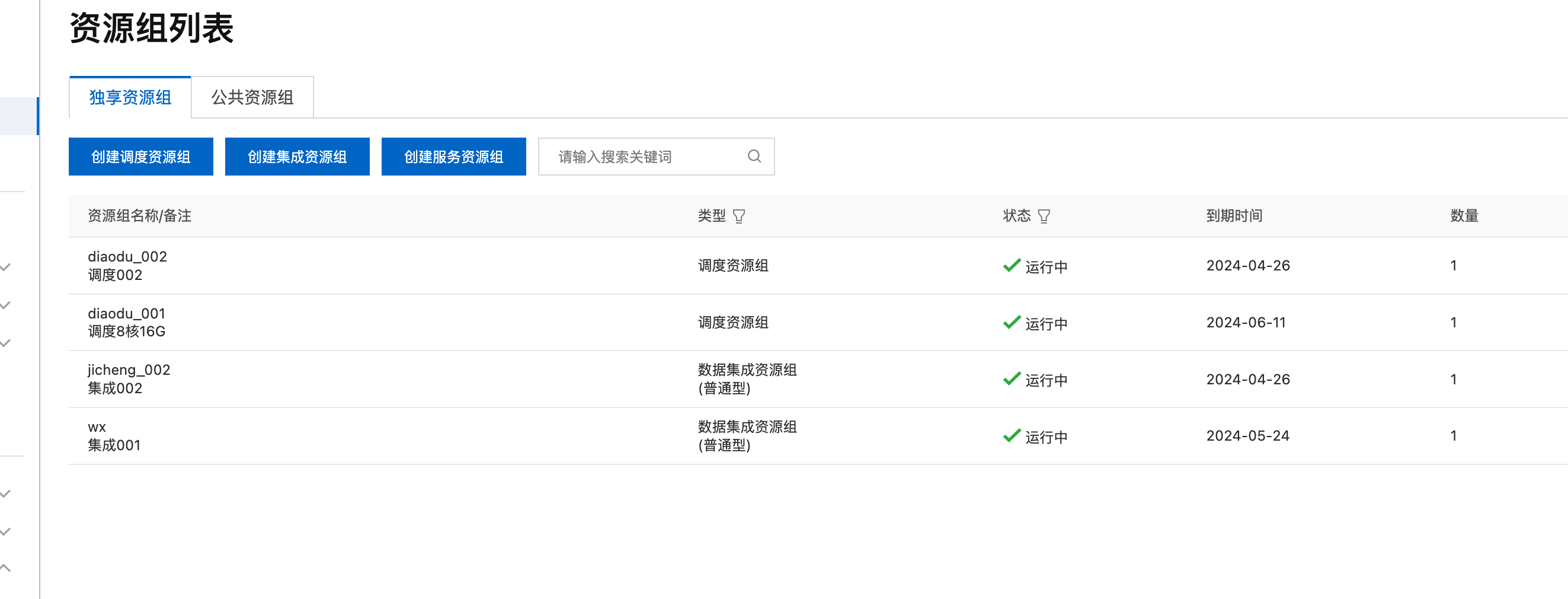Click 创建服务资源组 button
Screen dimensions: 1568x599
pyautogui.click(x=453, y=157)
